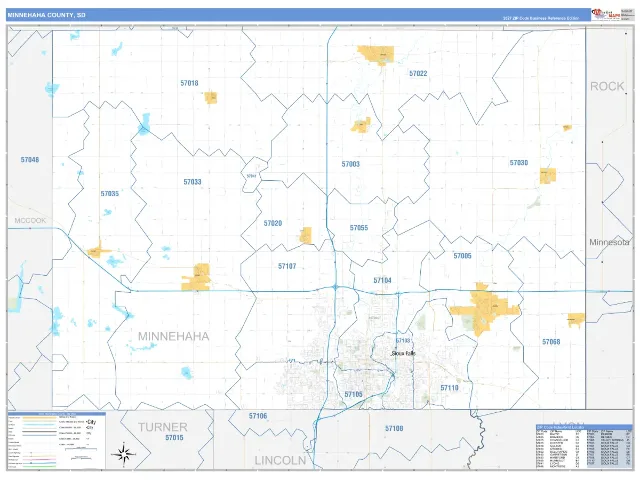Open the map legend box
The image size is (640, 480).
[x=57, y=441]
